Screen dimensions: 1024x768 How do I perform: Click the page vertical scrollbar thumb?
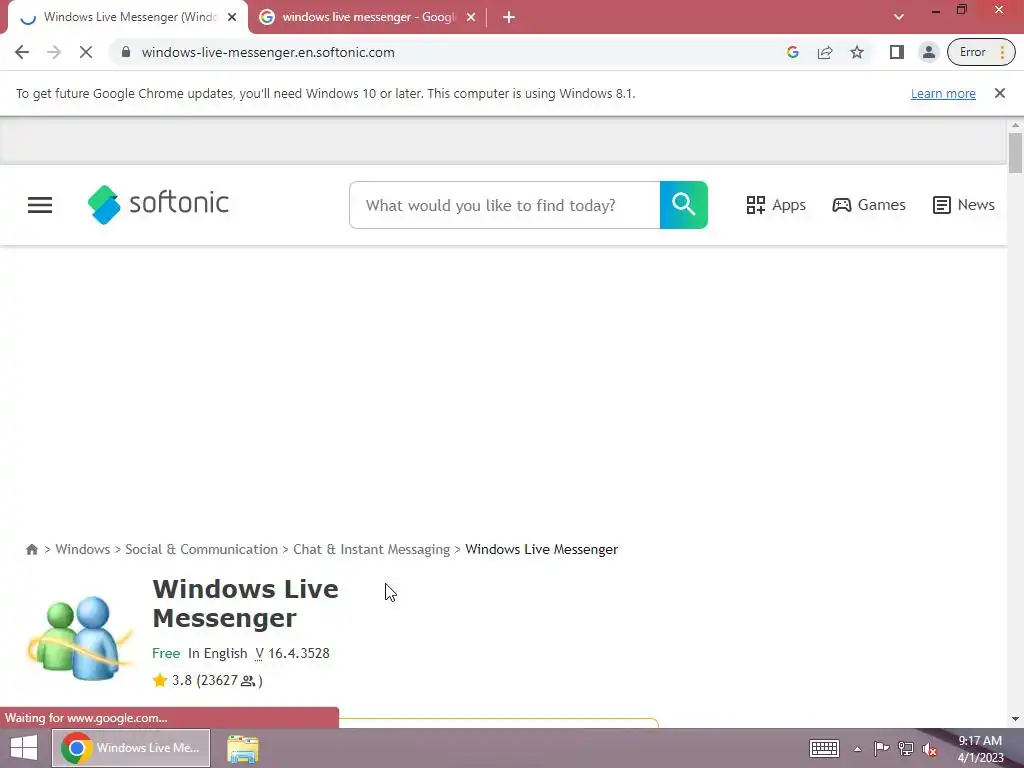click(1015, 153)
